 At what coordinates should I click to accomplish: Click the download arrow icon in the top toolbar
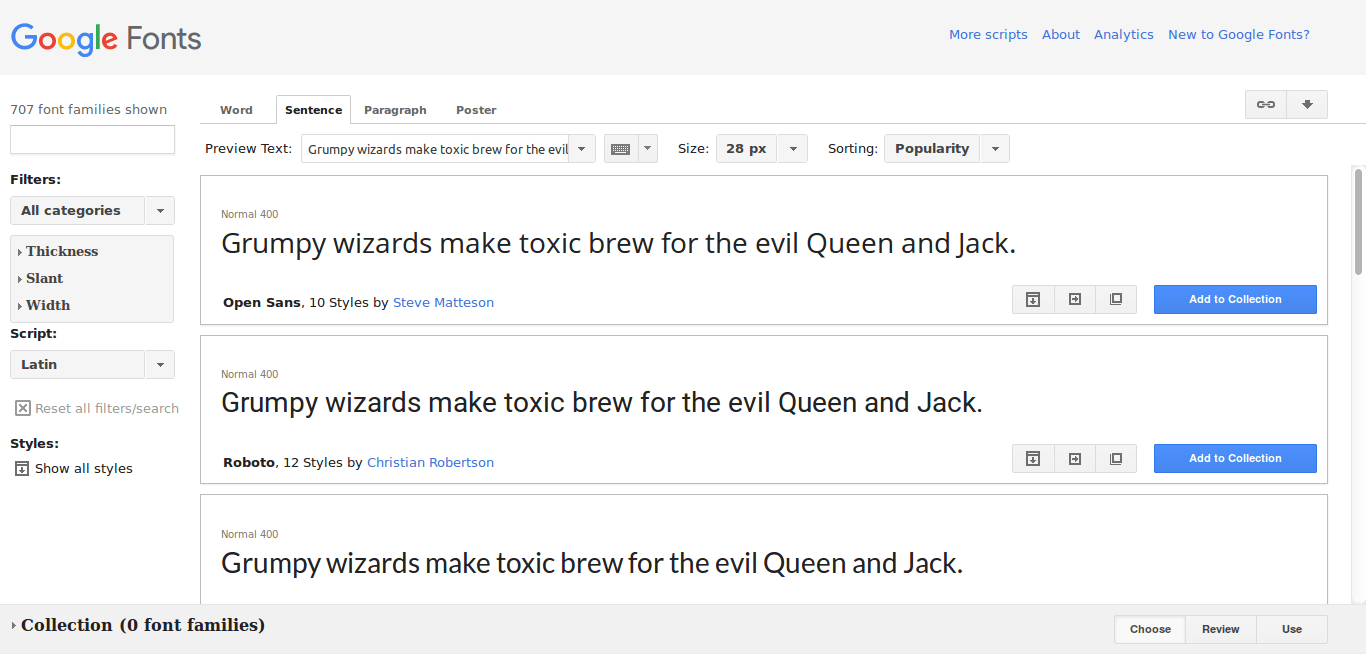point(1307,104)
